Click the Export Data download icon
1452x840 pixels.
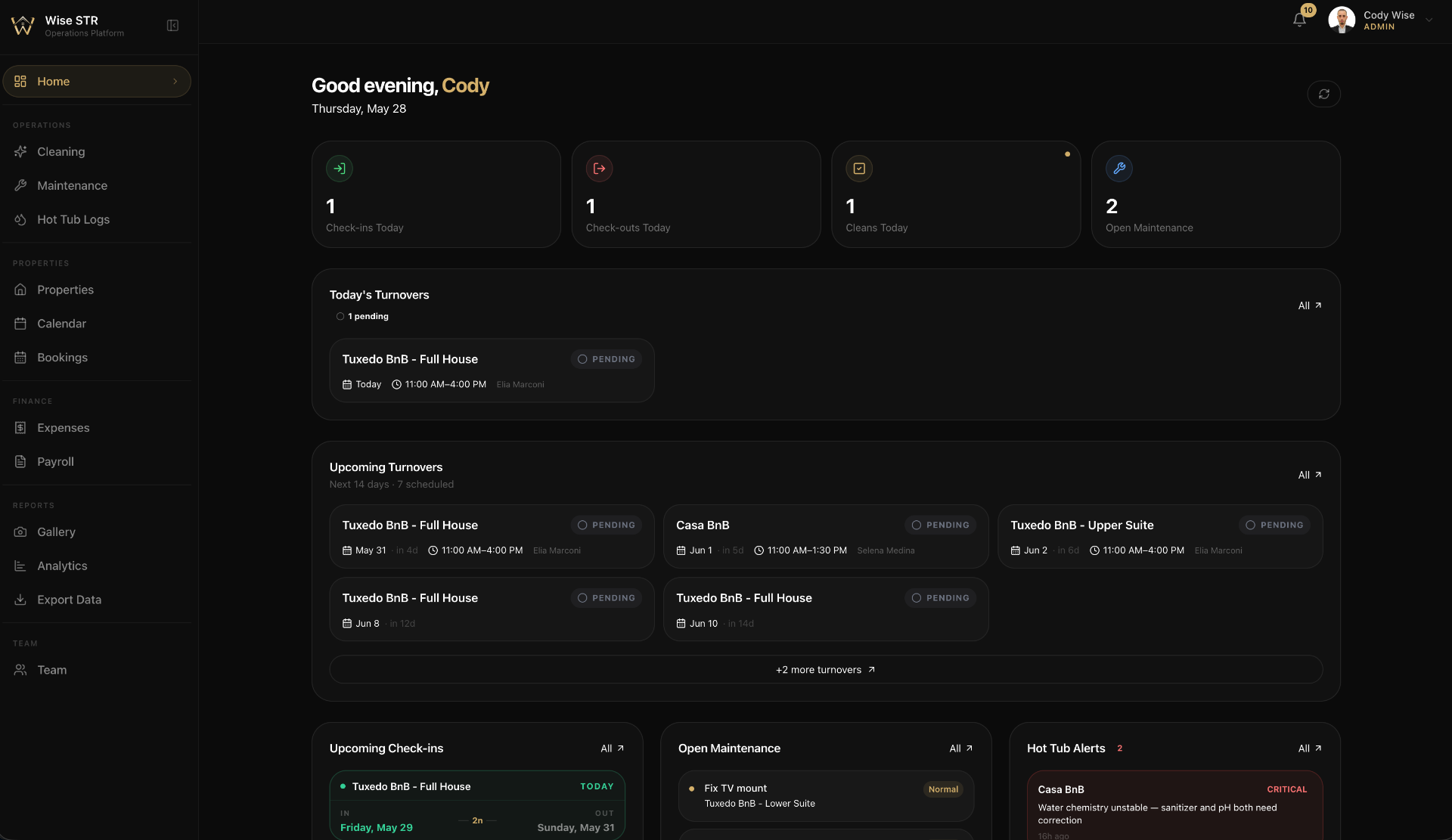pyautogui.click(x=20, y=600)
